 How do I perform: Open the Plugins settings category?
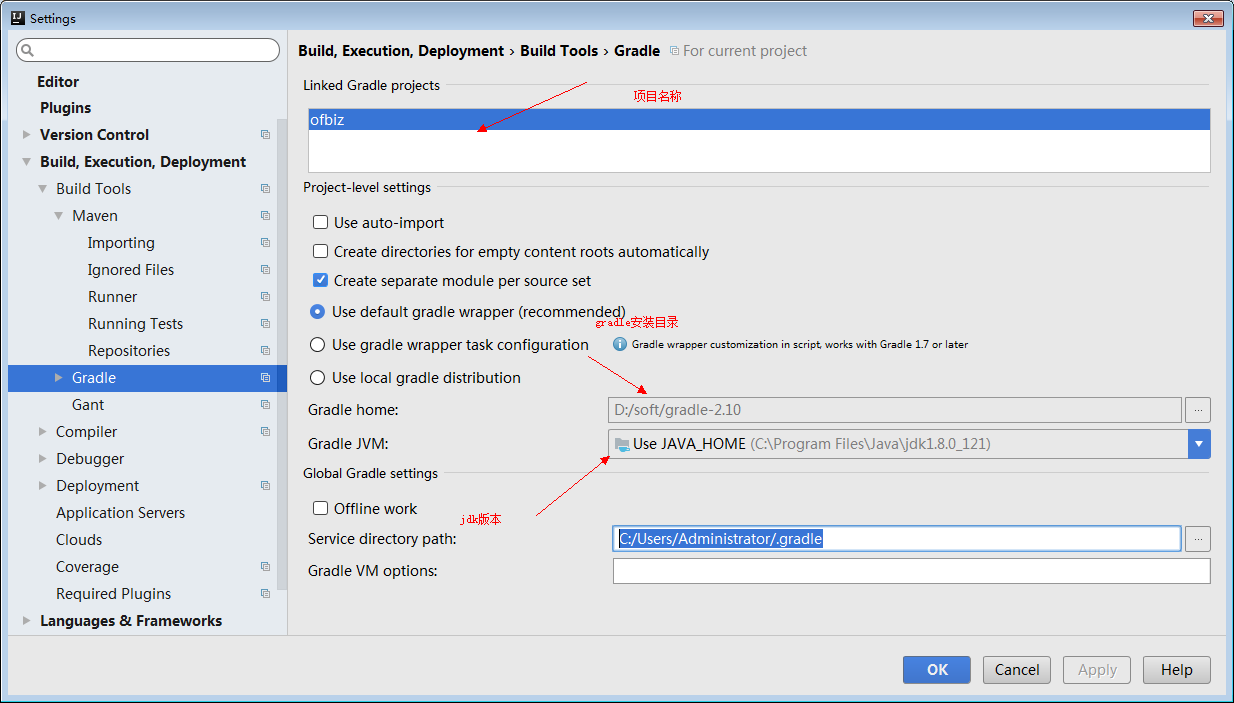point(65,108)
